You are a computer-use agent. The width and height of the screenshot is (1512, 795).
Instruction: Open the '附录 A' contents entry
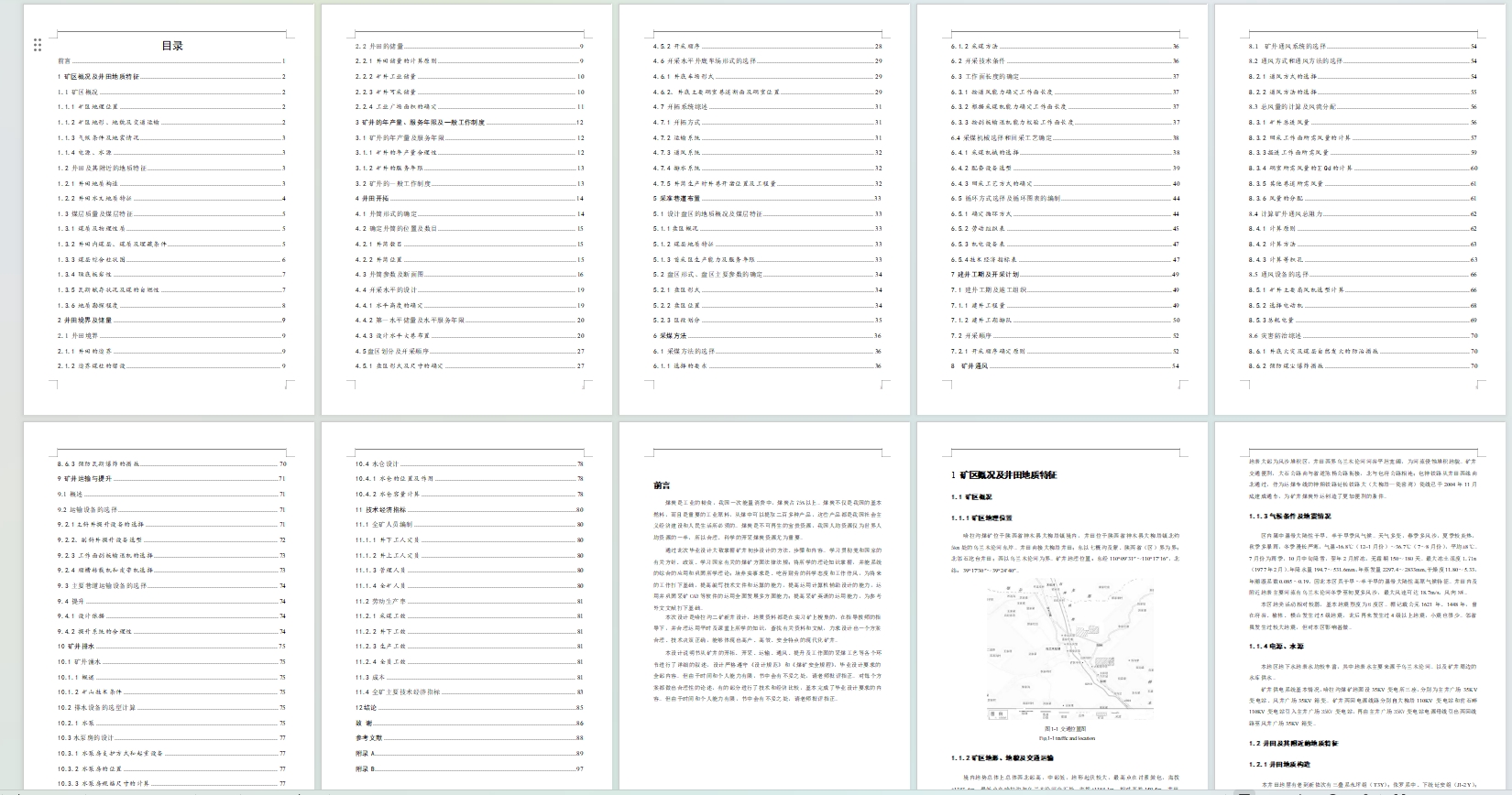(x=469, y=753)
